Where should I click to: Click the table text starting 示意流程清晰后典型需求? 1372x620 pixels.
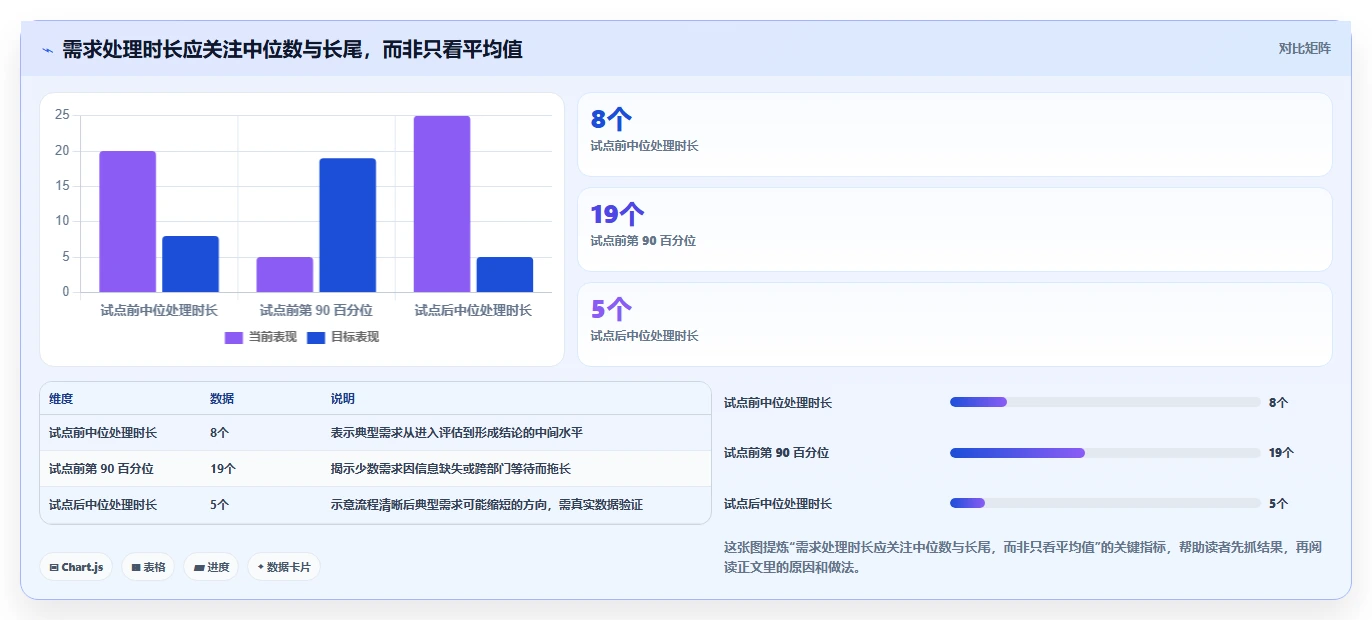point(487,505)
